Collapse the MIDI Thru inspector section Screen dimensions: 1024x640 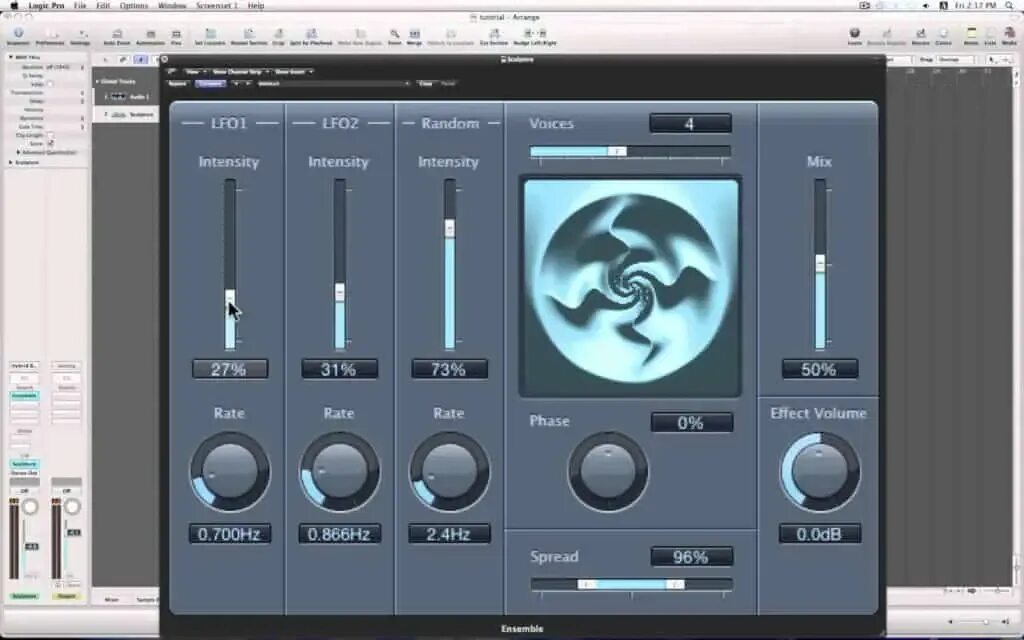(x=11, y=57)
